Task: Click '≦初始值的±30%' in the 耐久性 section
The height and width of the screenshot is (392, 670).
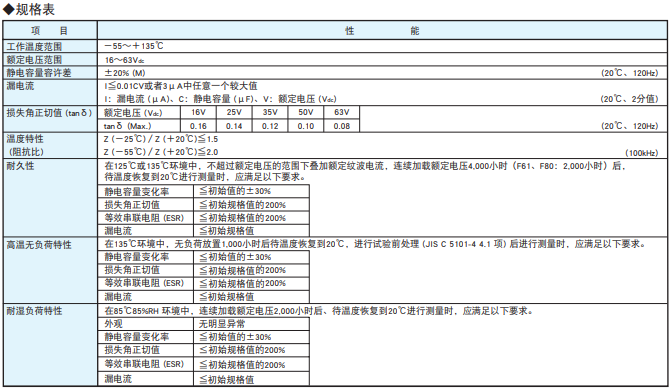Action: coord(235,191)
